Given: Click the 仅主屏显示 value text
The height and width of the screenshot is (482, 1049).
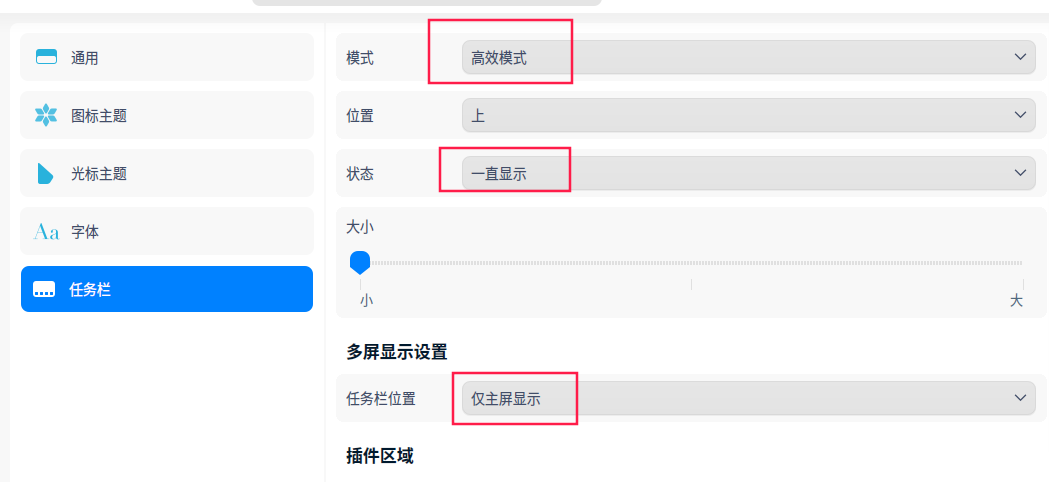Looking at the screenshot, I should click(506, 399).
